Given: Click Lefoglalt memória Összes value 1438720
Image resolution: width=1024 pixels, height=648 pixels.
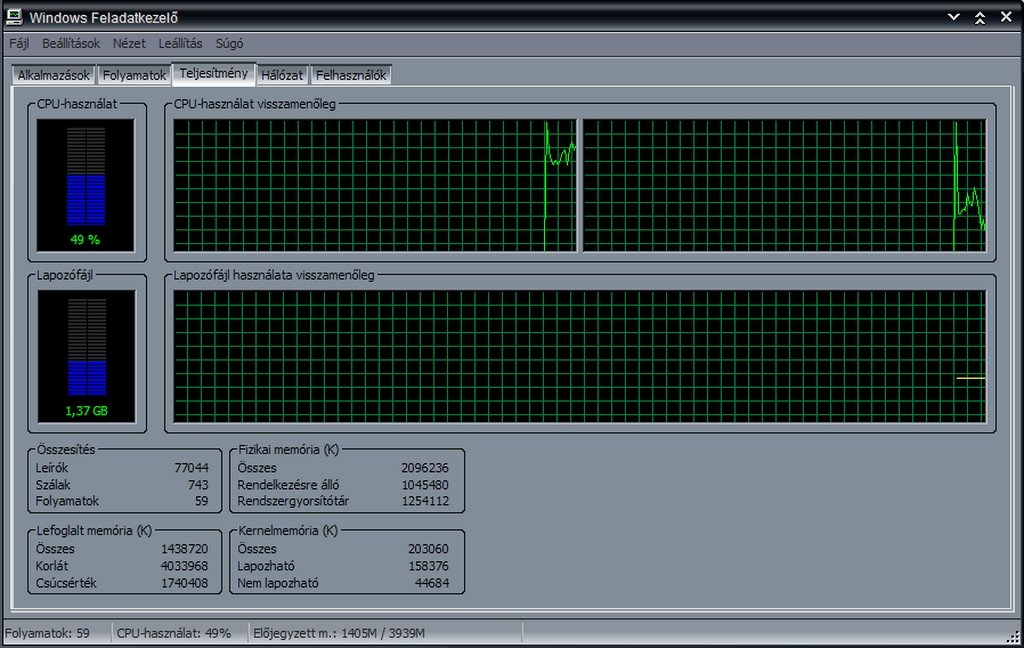Looking at the screenshot, I should [x=185, y=549].
